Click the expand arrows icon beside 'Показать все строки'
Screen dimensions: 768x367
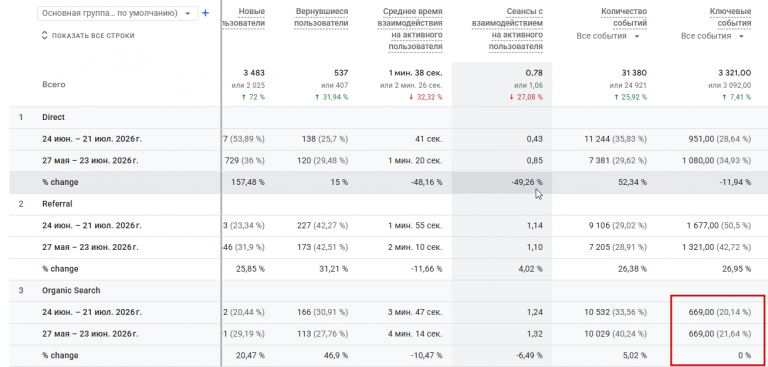44,35
